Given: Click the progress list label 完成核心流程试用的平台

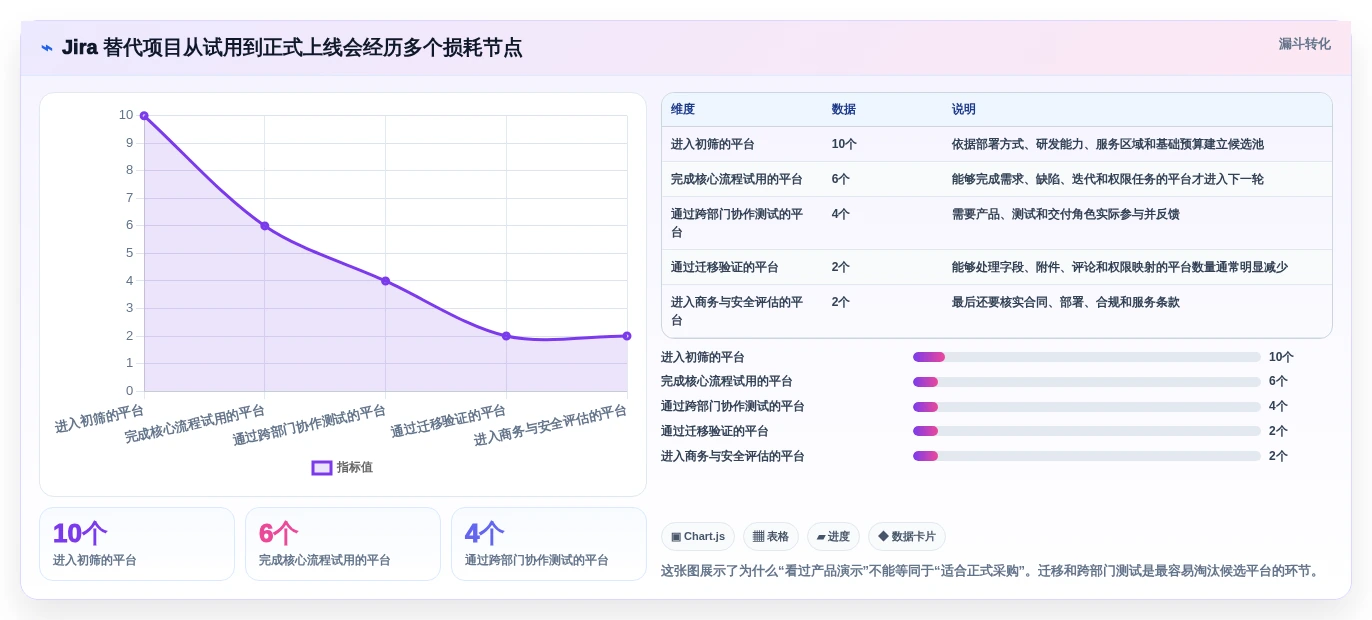Looking at the screenshot, I should 727,382.
